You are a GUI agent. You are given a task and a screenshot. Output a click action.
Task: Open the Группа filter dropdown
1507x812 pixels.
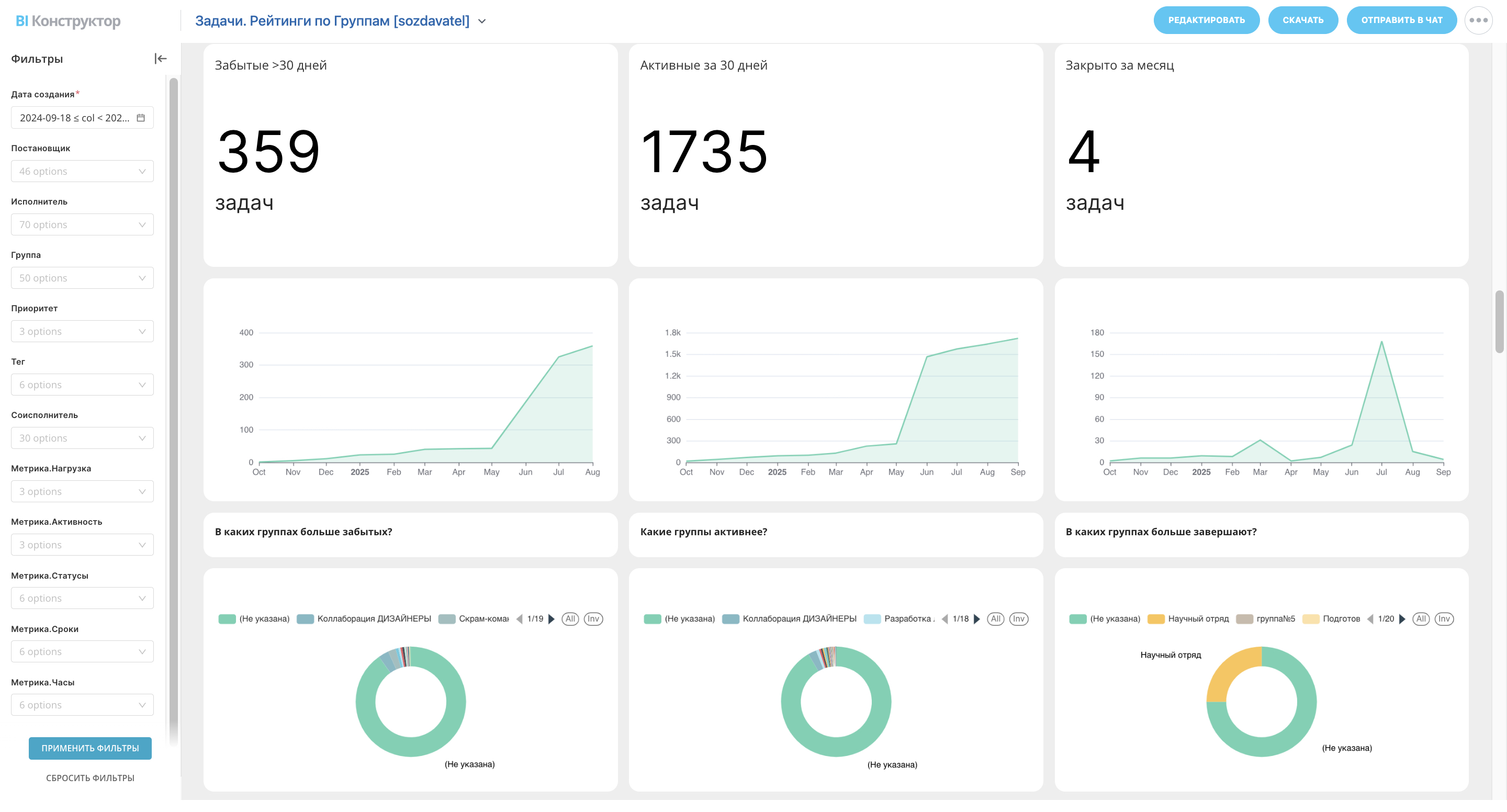click(x=82, y=278)
